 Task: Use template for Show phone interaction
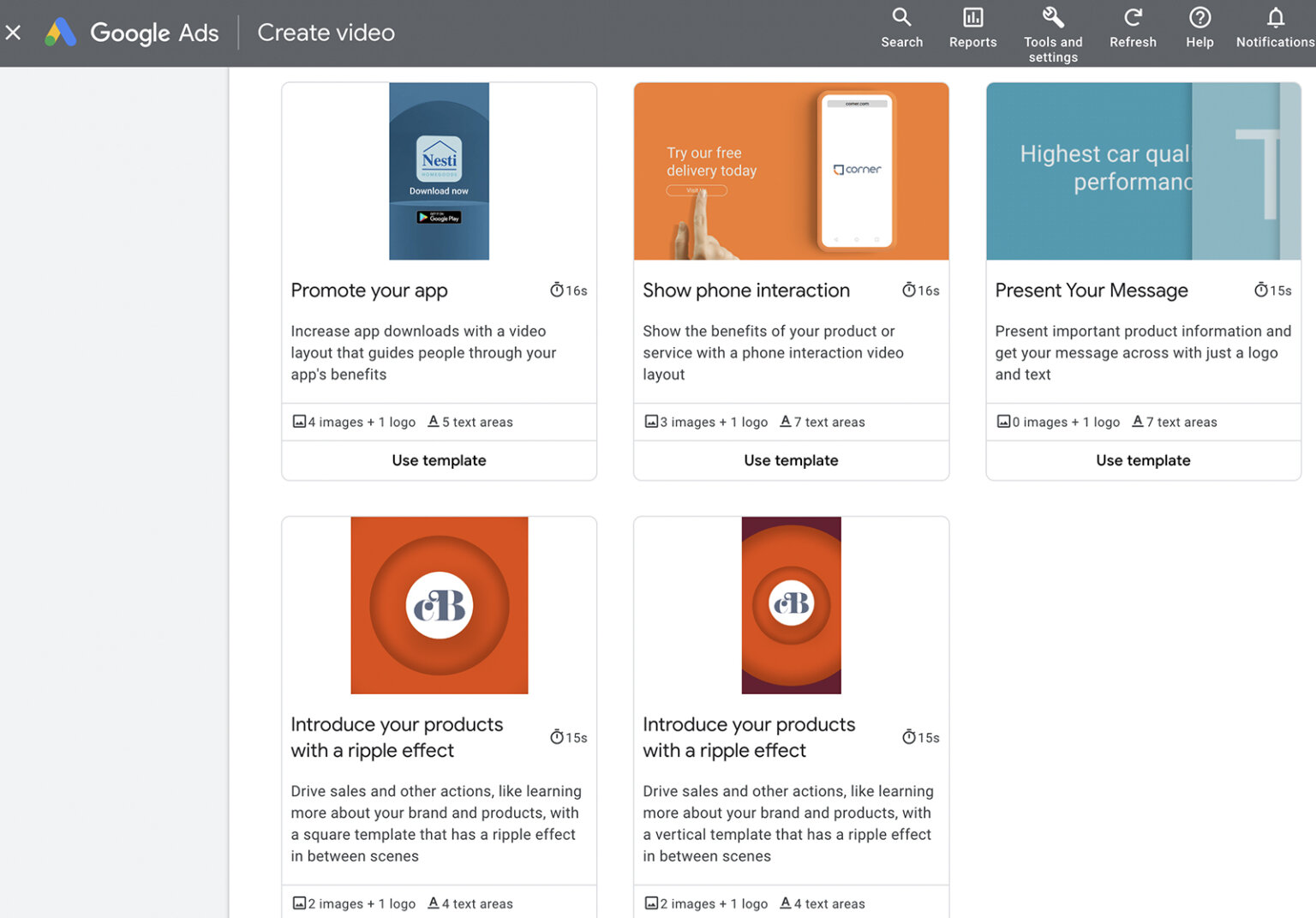(x=791, y=460)
